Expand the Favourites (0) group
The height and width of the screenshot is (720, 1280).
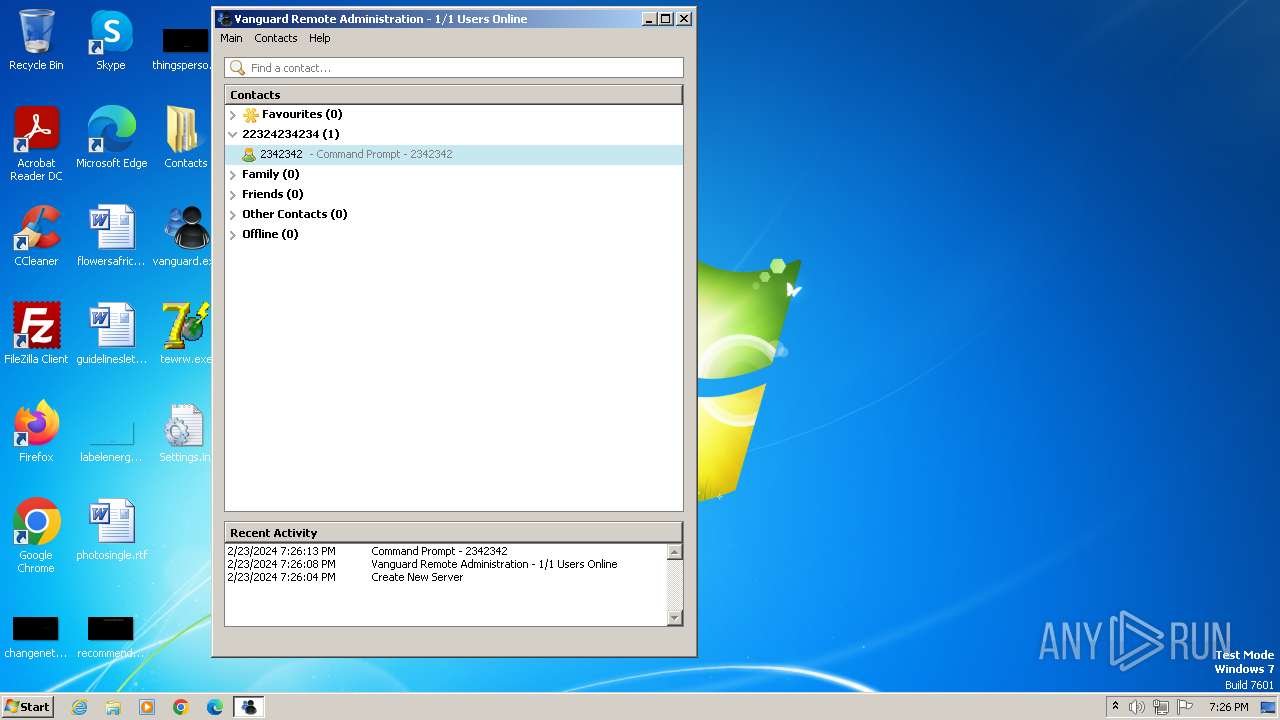pyautogui.click(x=233, y=115)
